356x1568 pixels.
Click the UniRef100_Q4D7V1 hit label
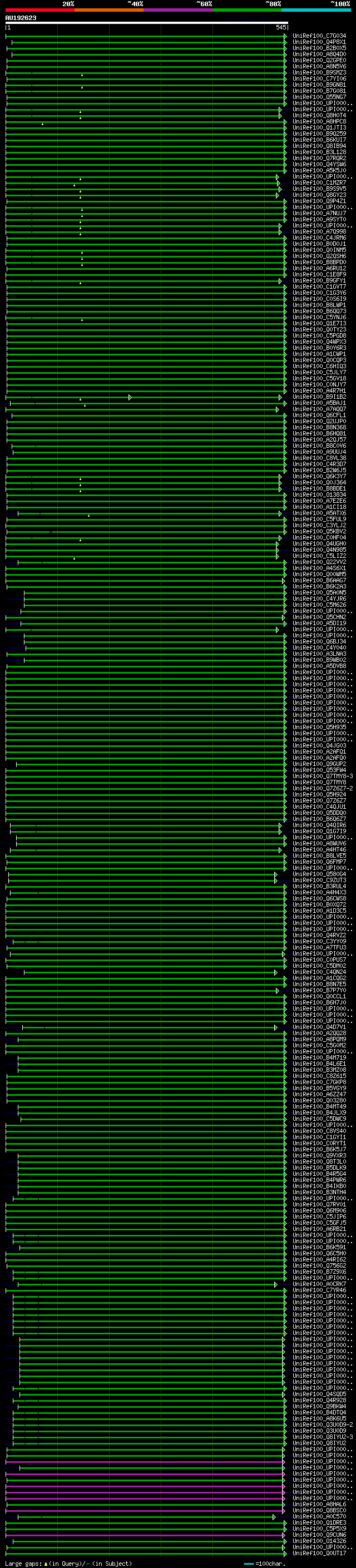(x=319, y=1027)
